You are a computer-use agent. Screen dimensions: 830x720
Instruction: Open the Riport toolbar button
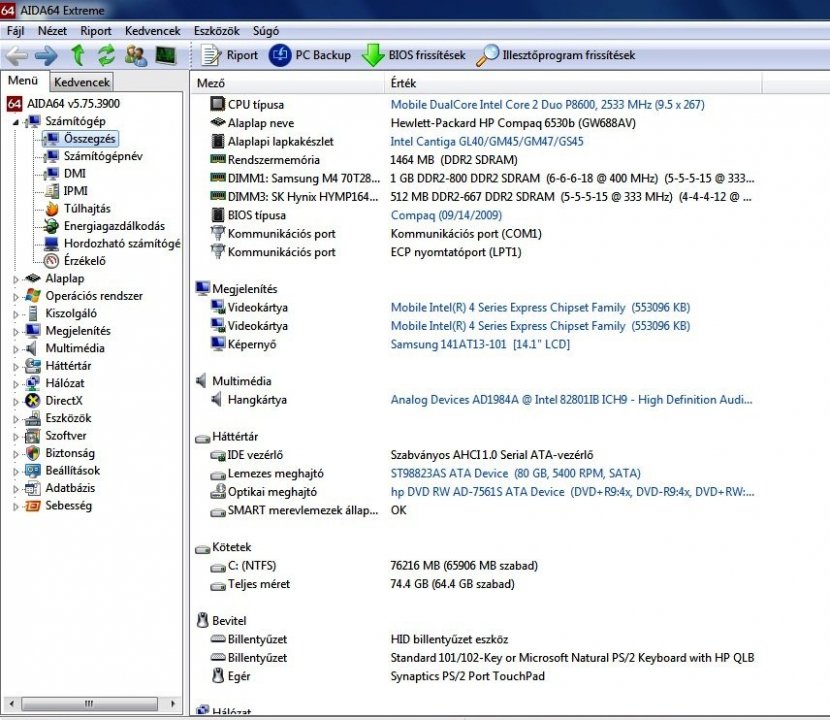point(229,55)
